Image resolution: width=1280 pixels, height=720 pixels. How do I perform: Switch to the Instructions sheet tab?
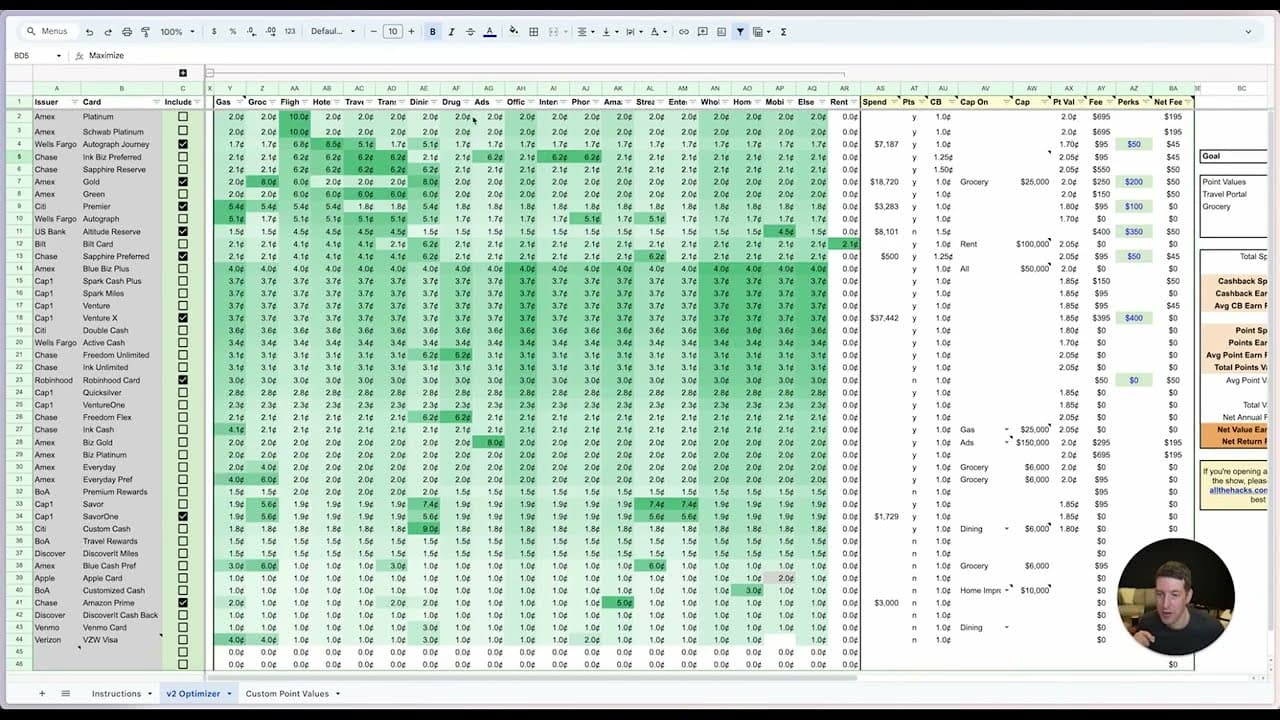click(116, 693)
